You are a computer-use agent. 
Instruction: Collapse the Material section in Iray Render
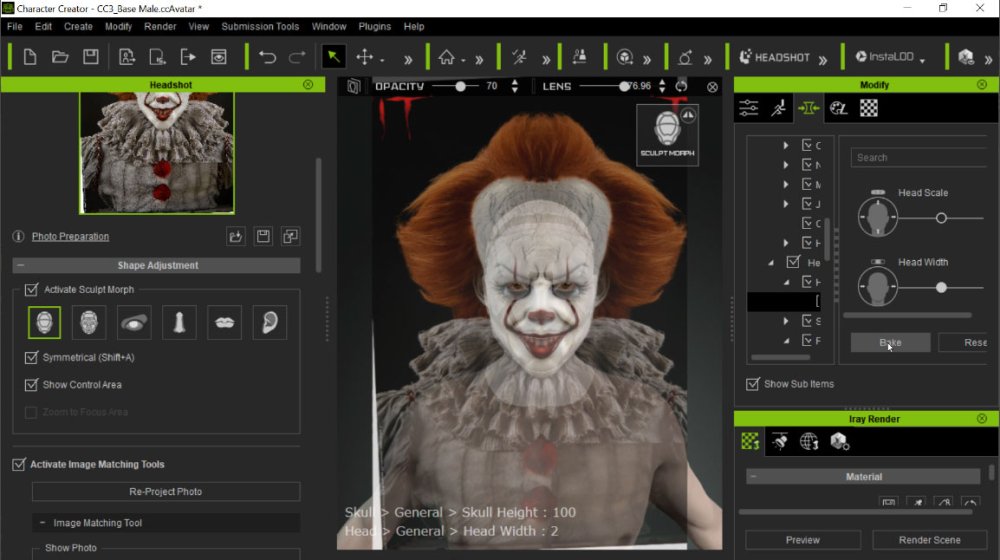pos(754,476)
